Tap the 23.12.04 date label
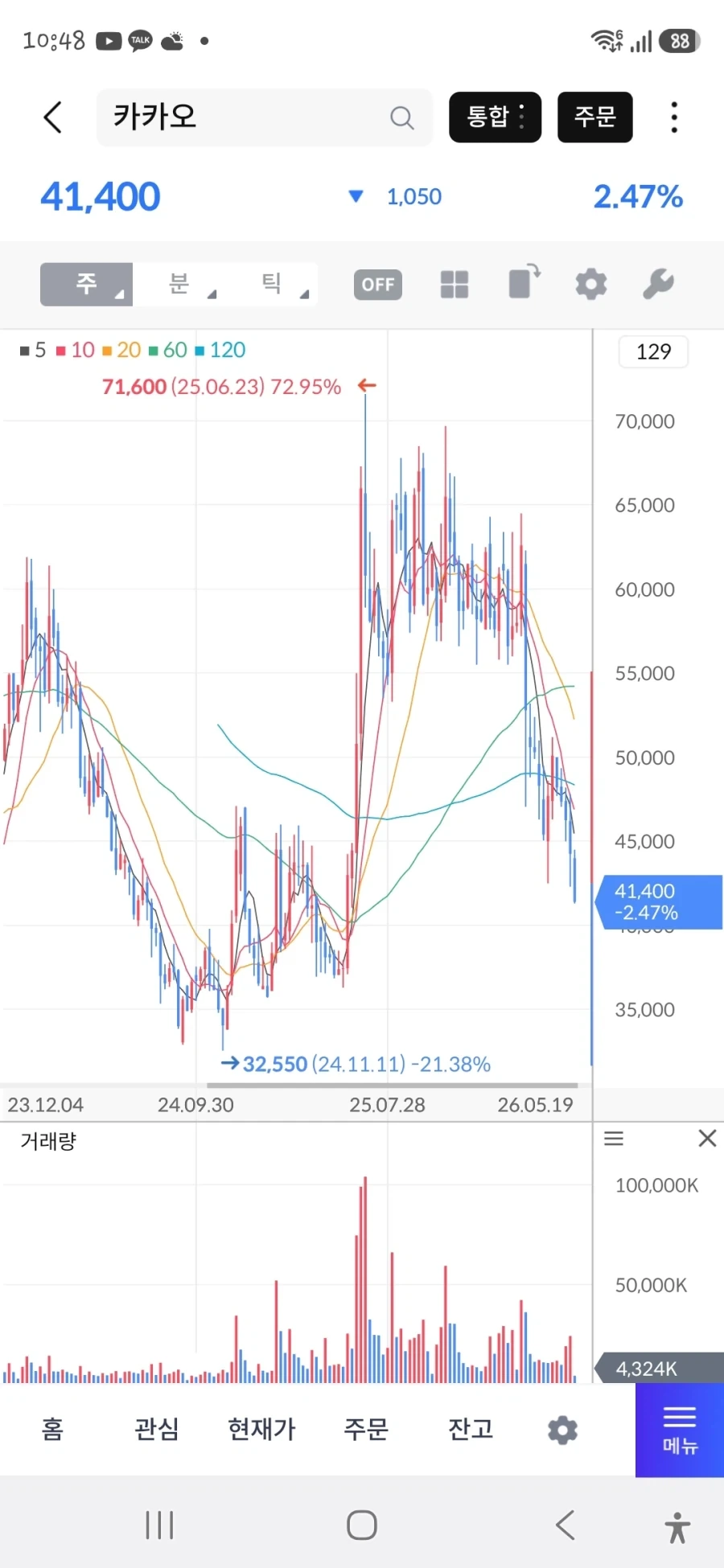724x1568 pixels. pos(46,1105)
